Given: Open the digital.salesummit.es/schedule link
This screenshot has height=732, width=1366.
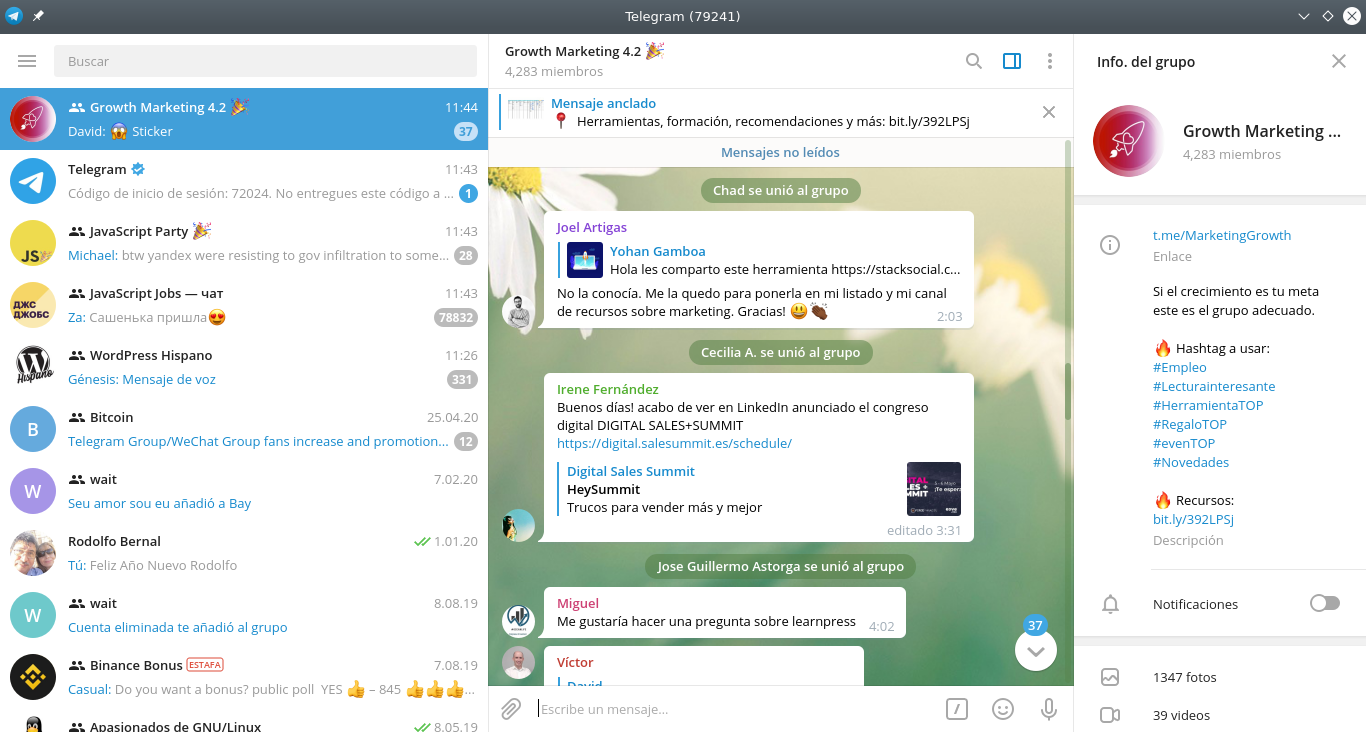Looking at the screenshot, I should (x=674, y=443).
